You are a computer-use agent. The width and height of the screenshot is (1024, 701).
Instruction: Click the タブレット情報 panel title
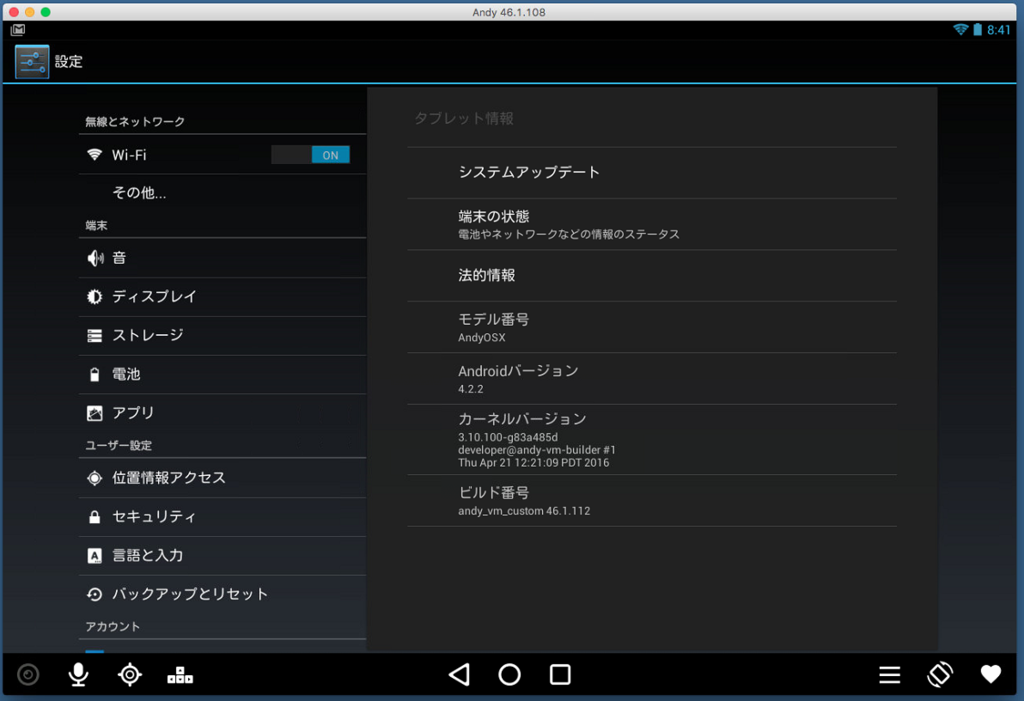(464, 118)
